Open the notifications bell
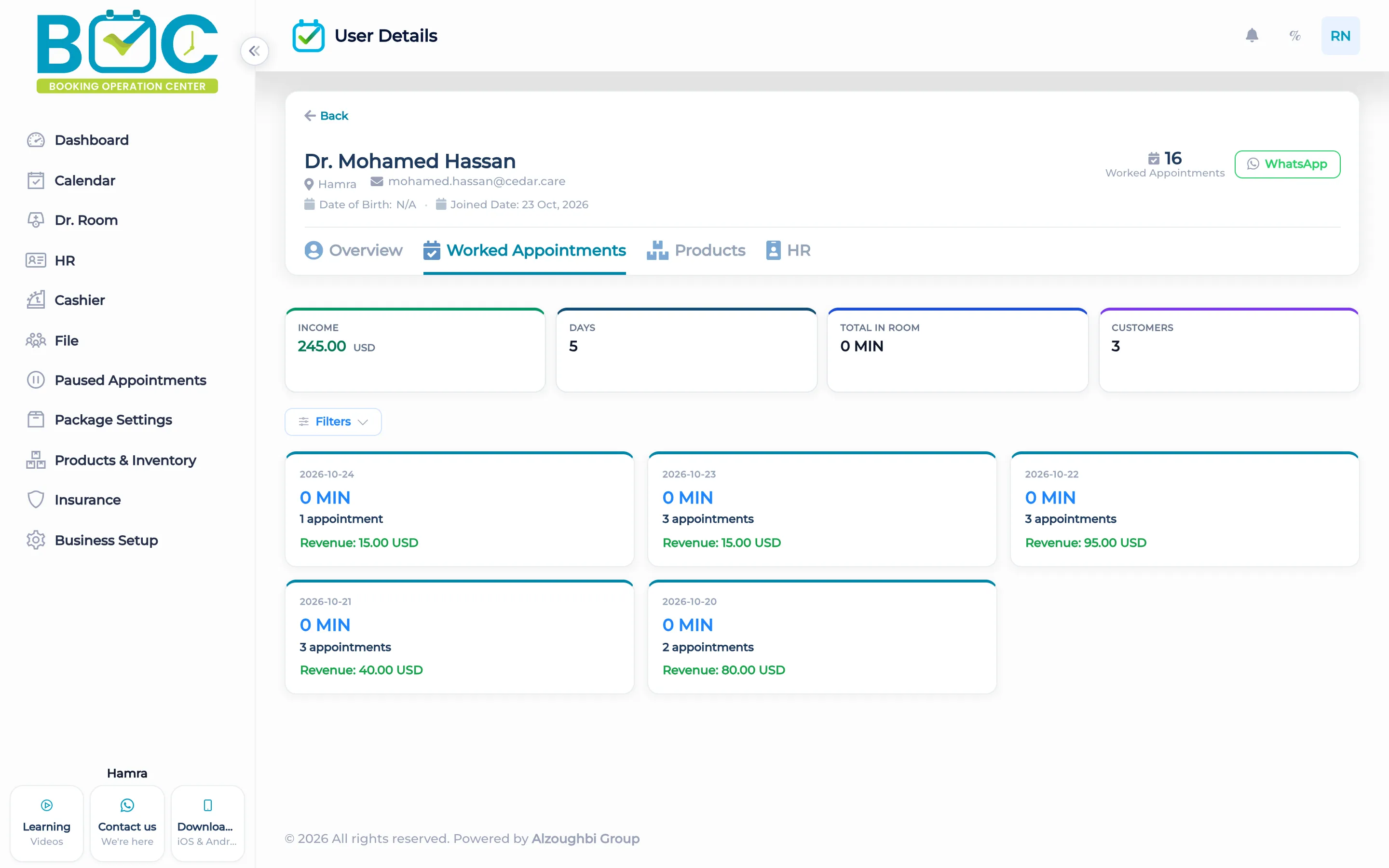Viewport: 1389px width, 868px height. tap(1252, 36)
